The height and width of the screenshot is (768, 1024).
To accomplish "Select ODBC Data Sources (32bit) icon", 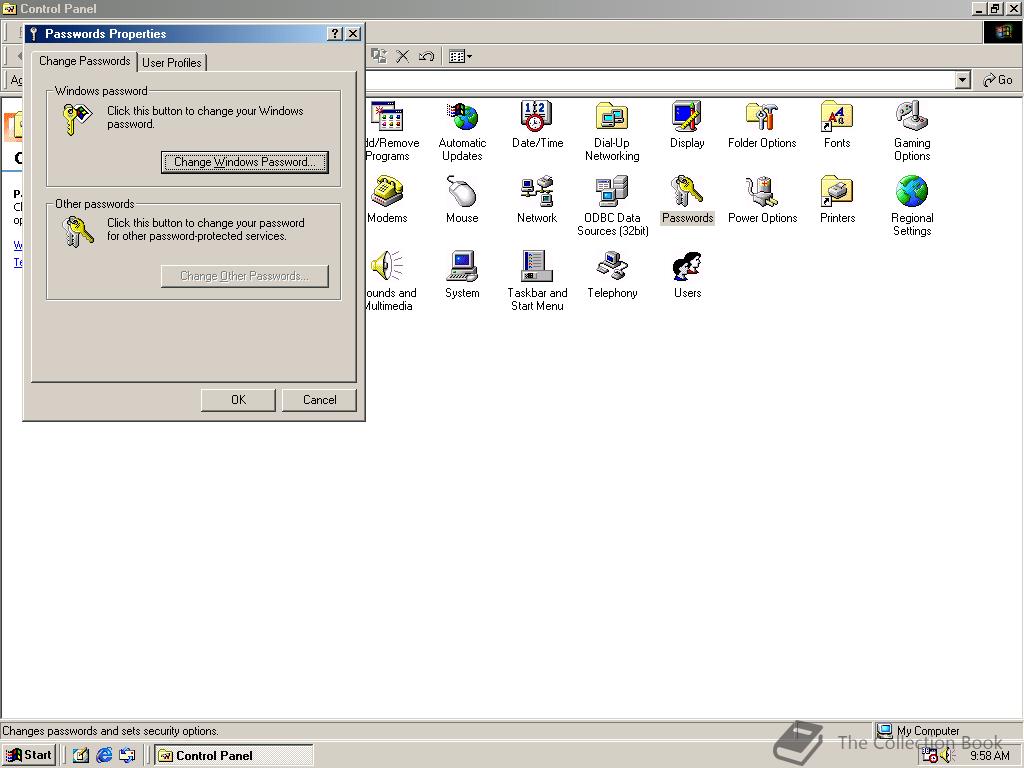I will 612,192.
